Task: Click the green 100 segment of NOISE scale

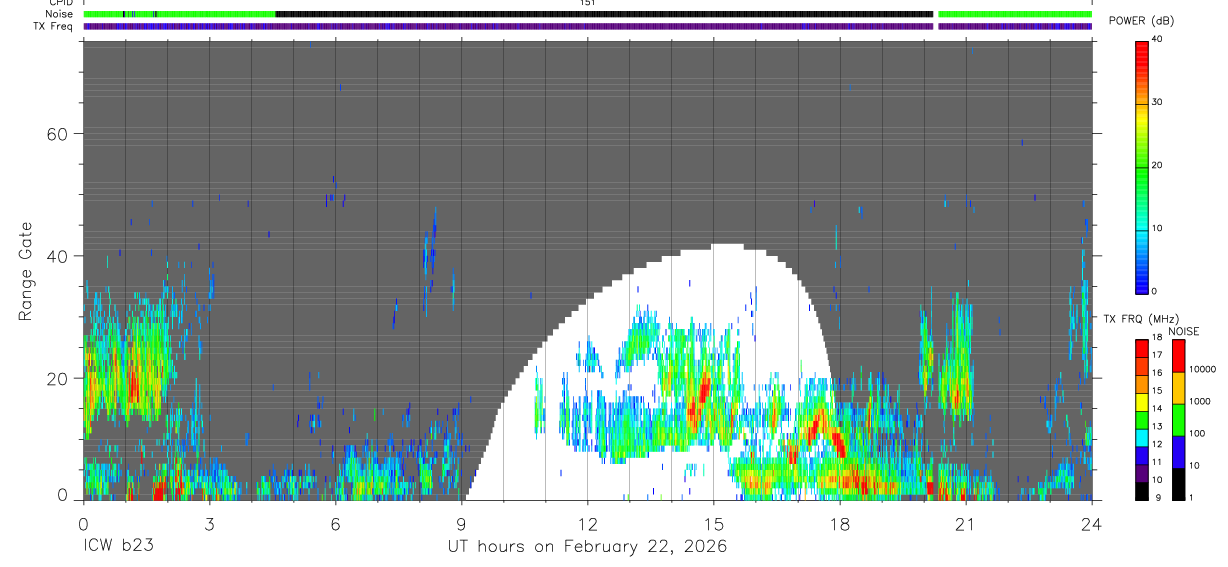Action: point(1178,420)
